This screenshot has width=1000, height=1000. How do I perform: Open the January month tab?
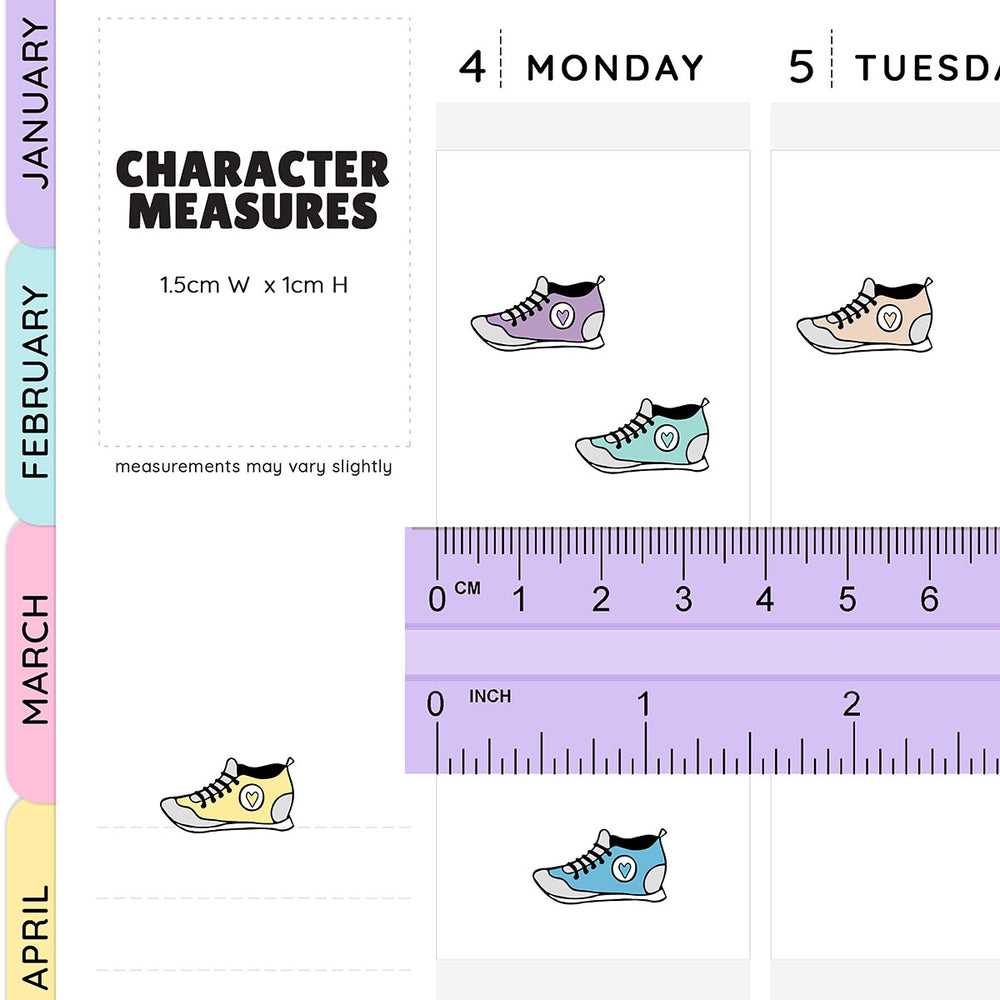[34, 105]
